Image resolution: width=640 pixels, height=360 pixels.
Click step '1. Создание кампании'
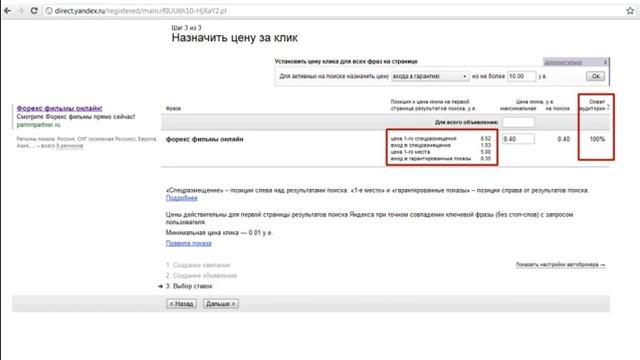click(x=198, y=265)
